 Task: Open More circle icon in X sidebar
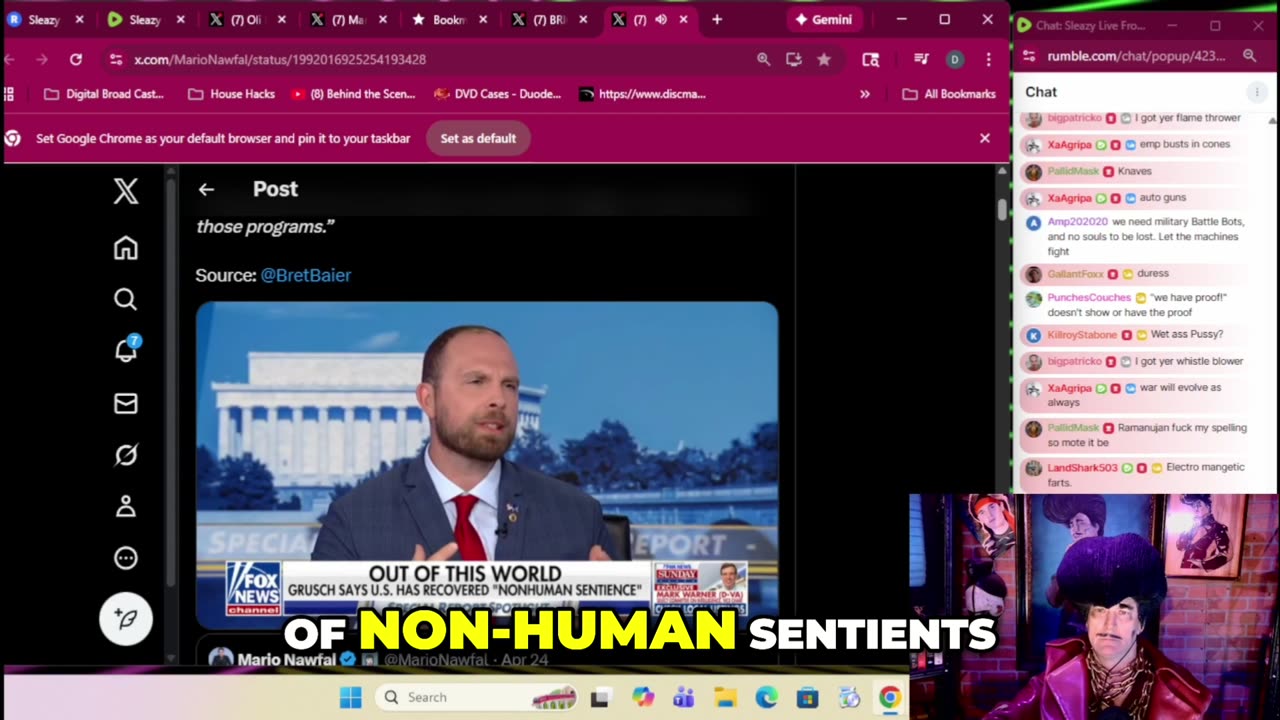[x=126, y=558]
